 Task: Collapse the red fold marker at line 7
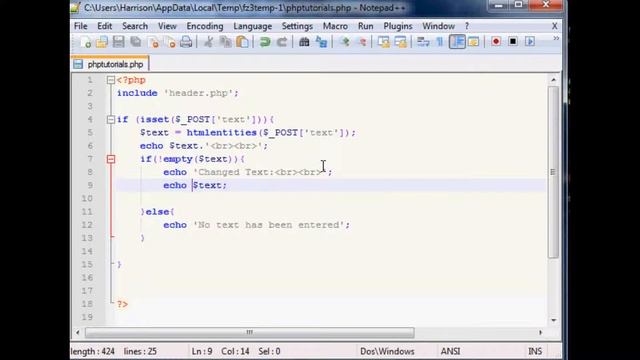point(111,159)
